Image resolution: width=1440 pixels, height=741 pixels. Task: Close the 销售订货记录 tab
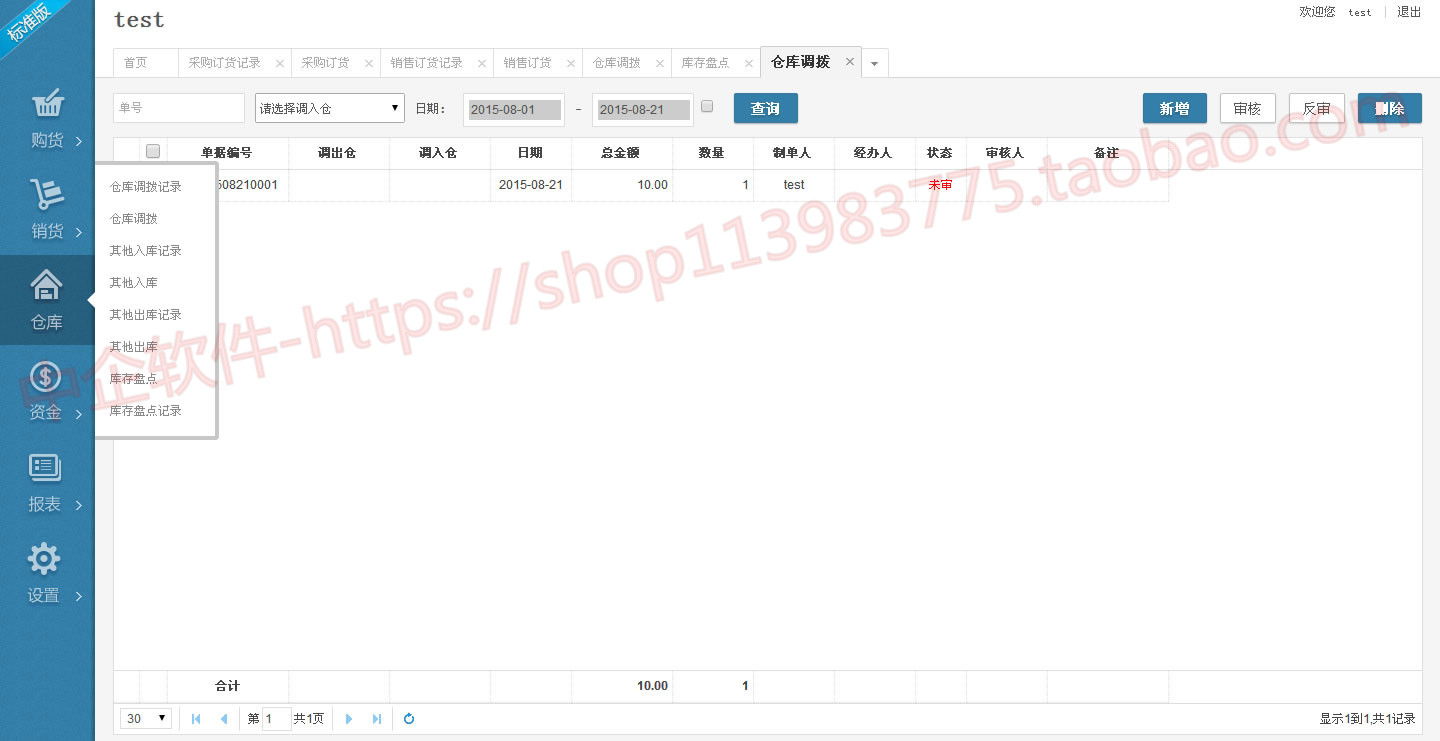tap(482, 63)
